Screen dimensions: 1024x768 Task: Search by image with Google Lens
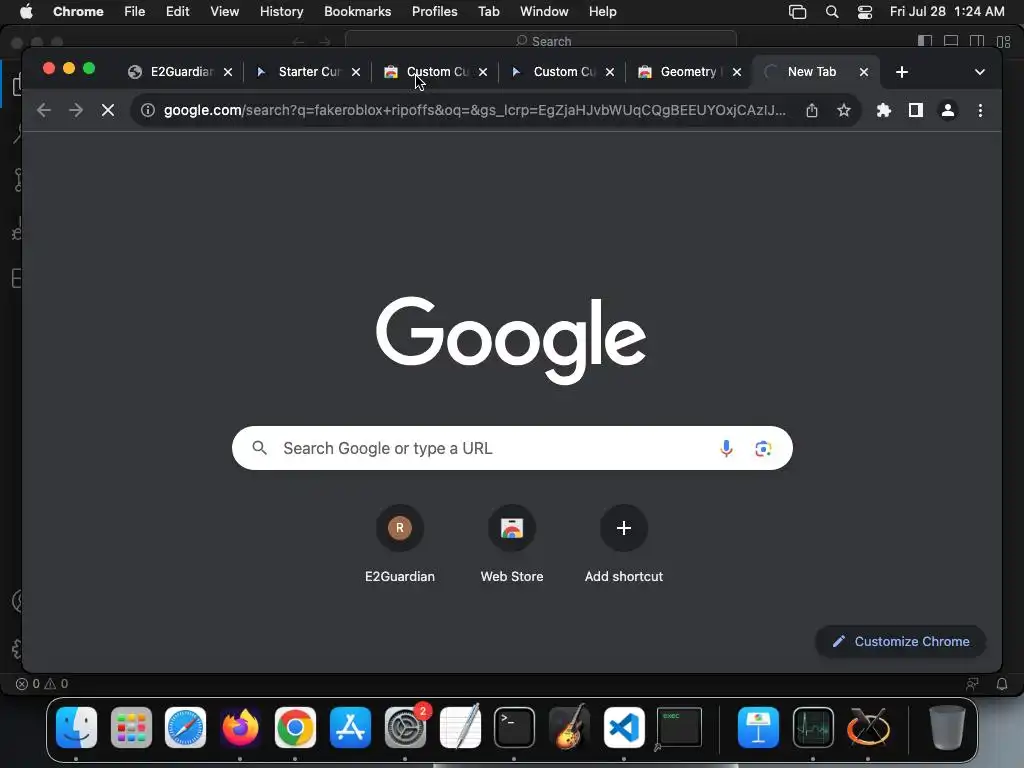tap(763, 448)
